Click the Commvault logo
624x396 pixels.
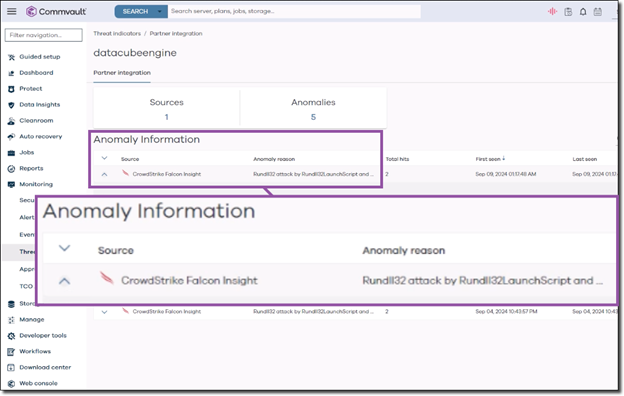(x=56, y=12)
